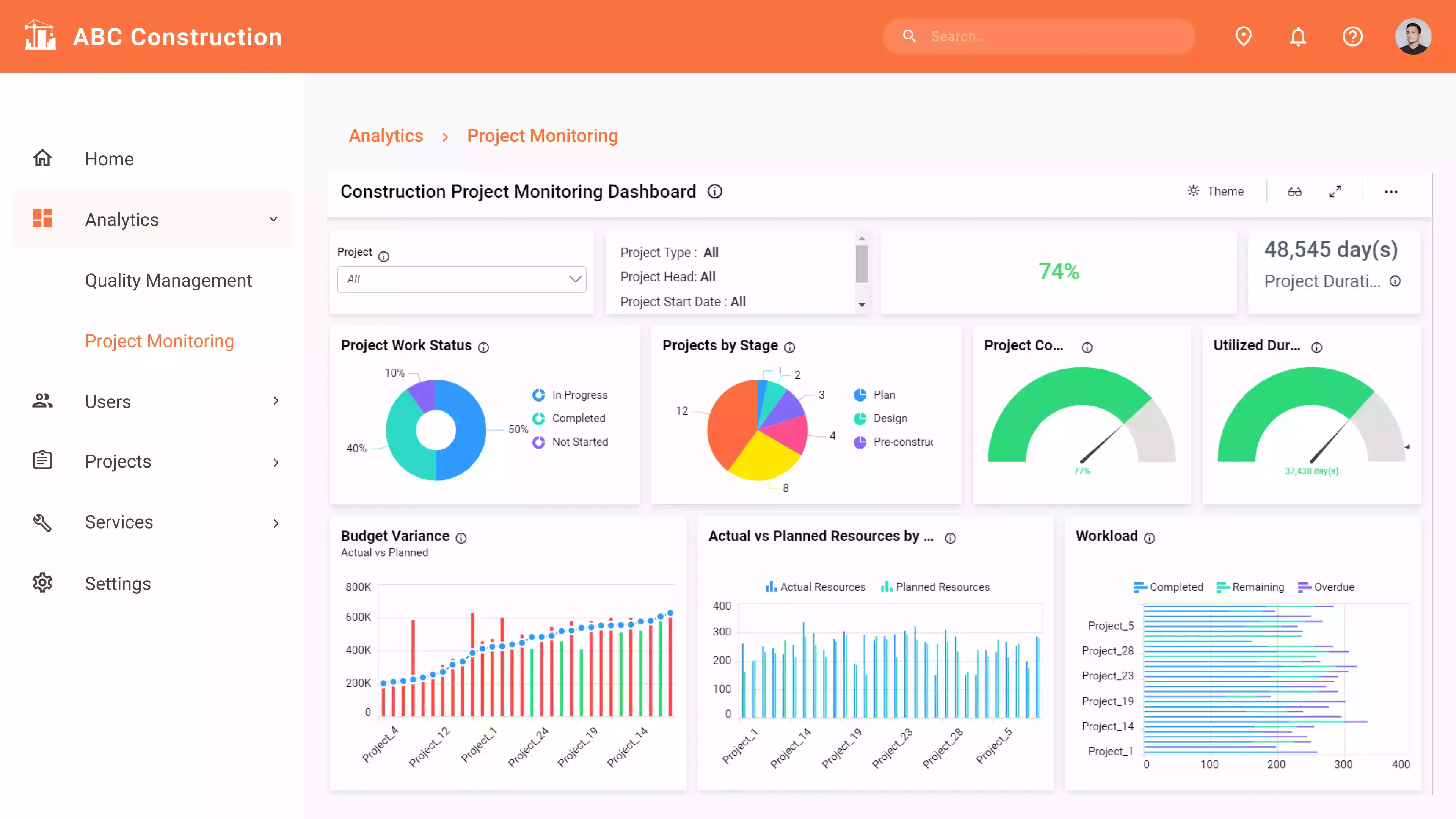The width and height of the screenshot is (1456, 819).
Task: Toggle the Design stage legend item
Action: 880,418
